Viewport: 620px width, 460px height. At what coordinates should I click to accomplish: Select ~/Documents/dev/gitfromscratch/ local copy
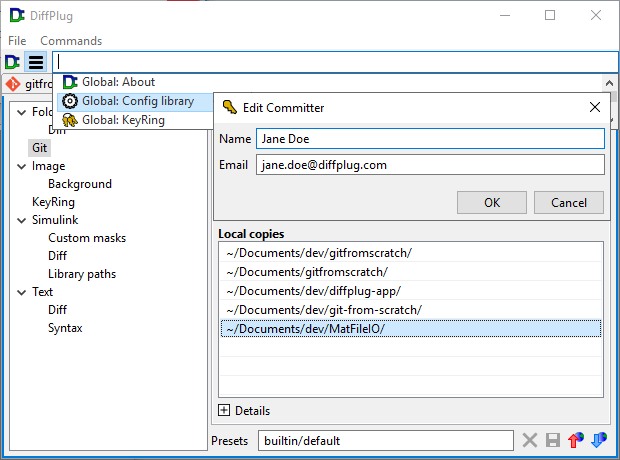[411, 253]
